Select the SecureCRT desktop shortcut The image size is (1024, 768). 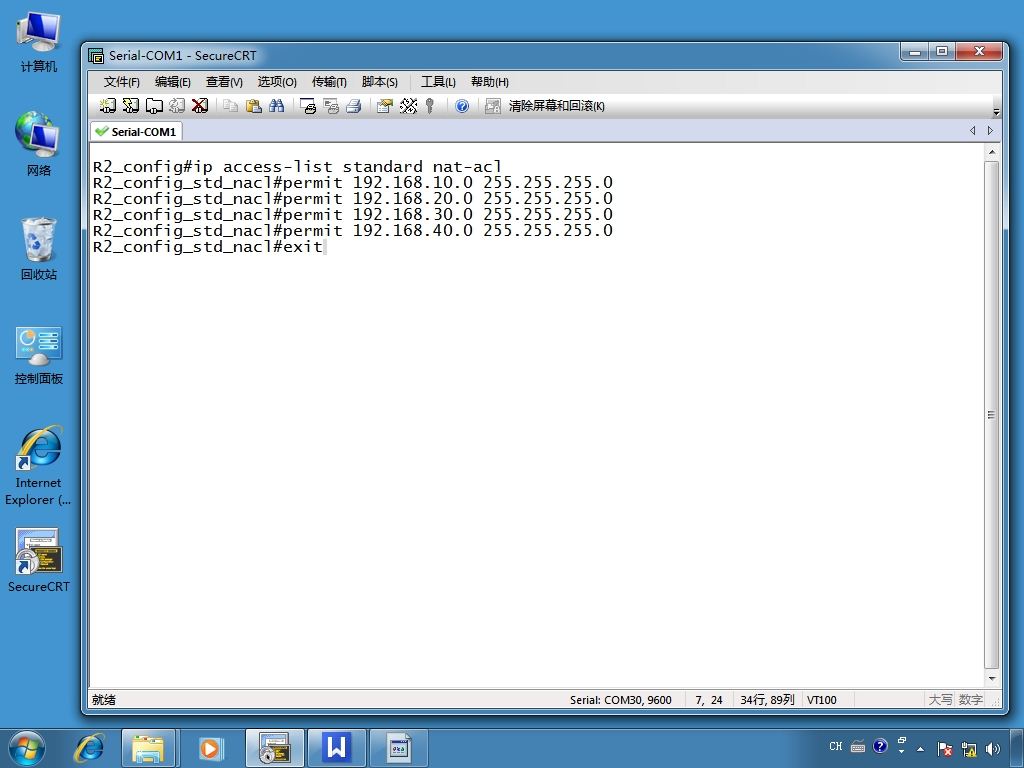(39, 560)
